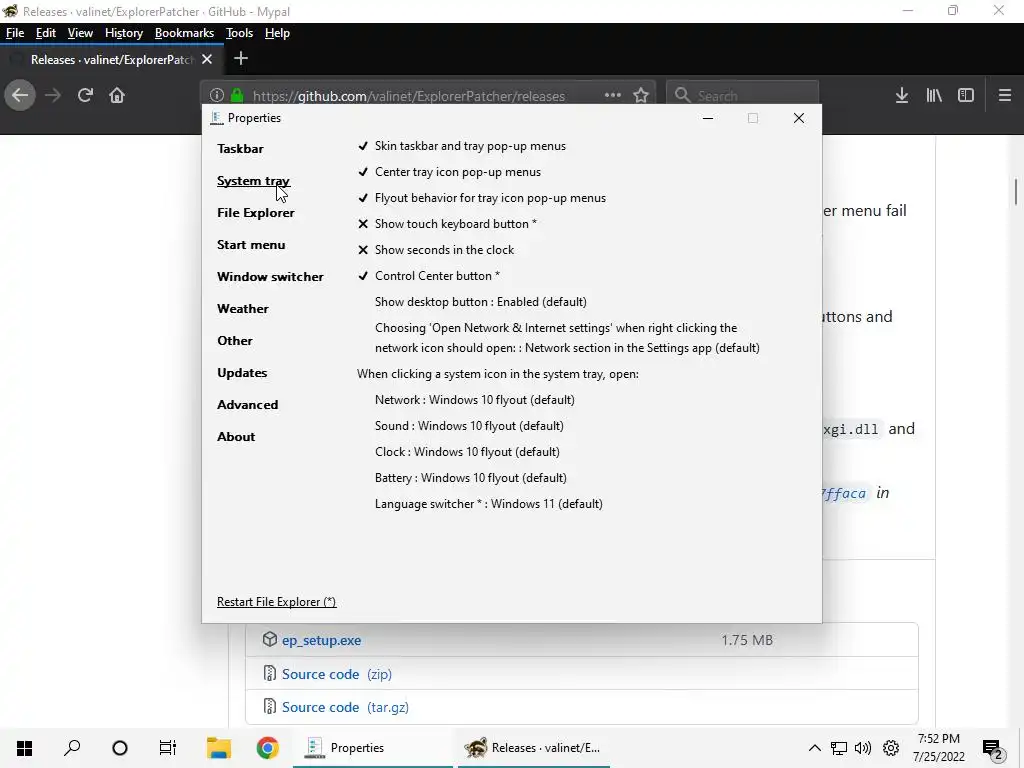The image size is (1024, 768).
Task: Change Sound flyout option
Action: click(x=469, y=426)
